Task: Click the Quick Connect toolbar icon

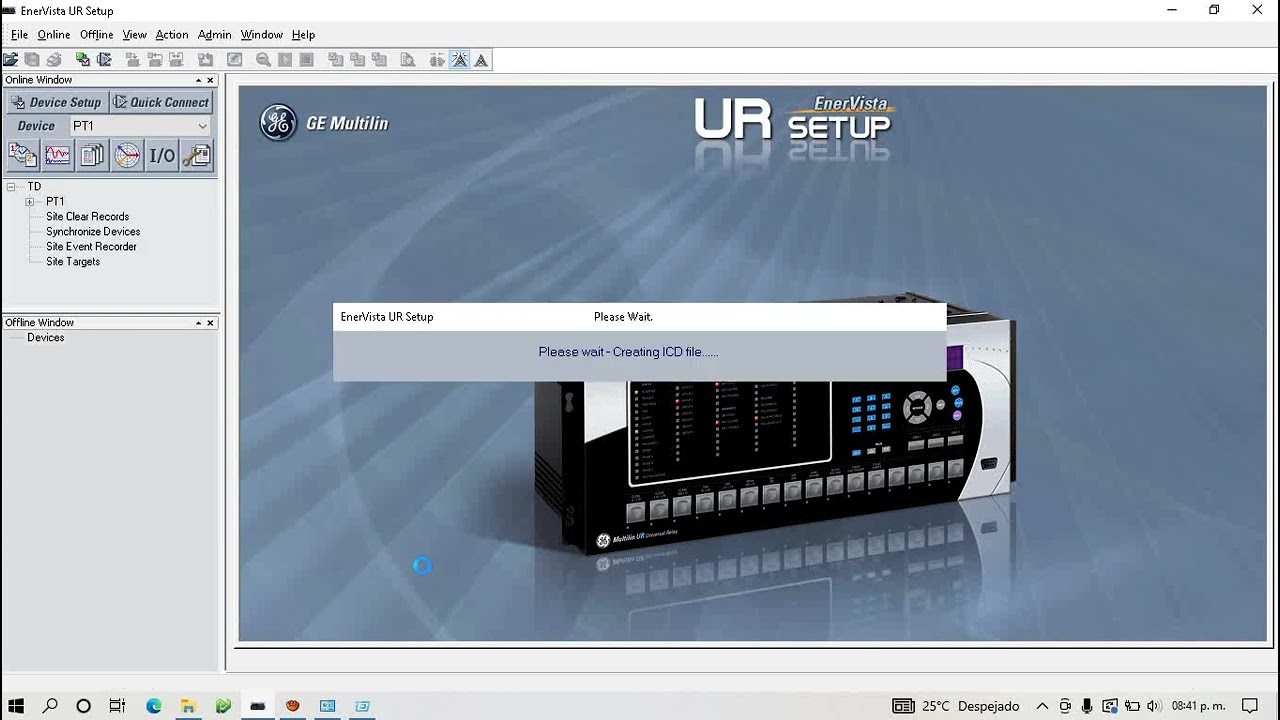Action: click(x=105, y=60)
